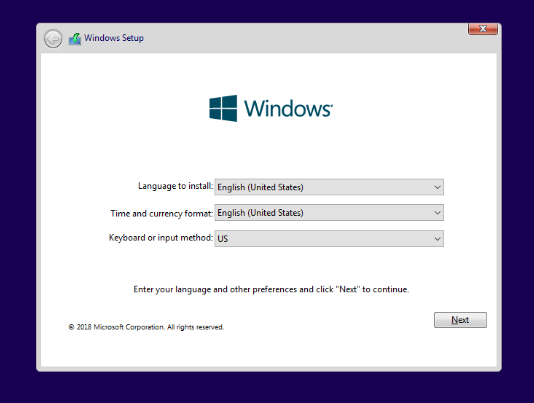
Task: Click the chevron arrow on the keyboard US field
Action: pyautogui.click(x=437, y=239)
